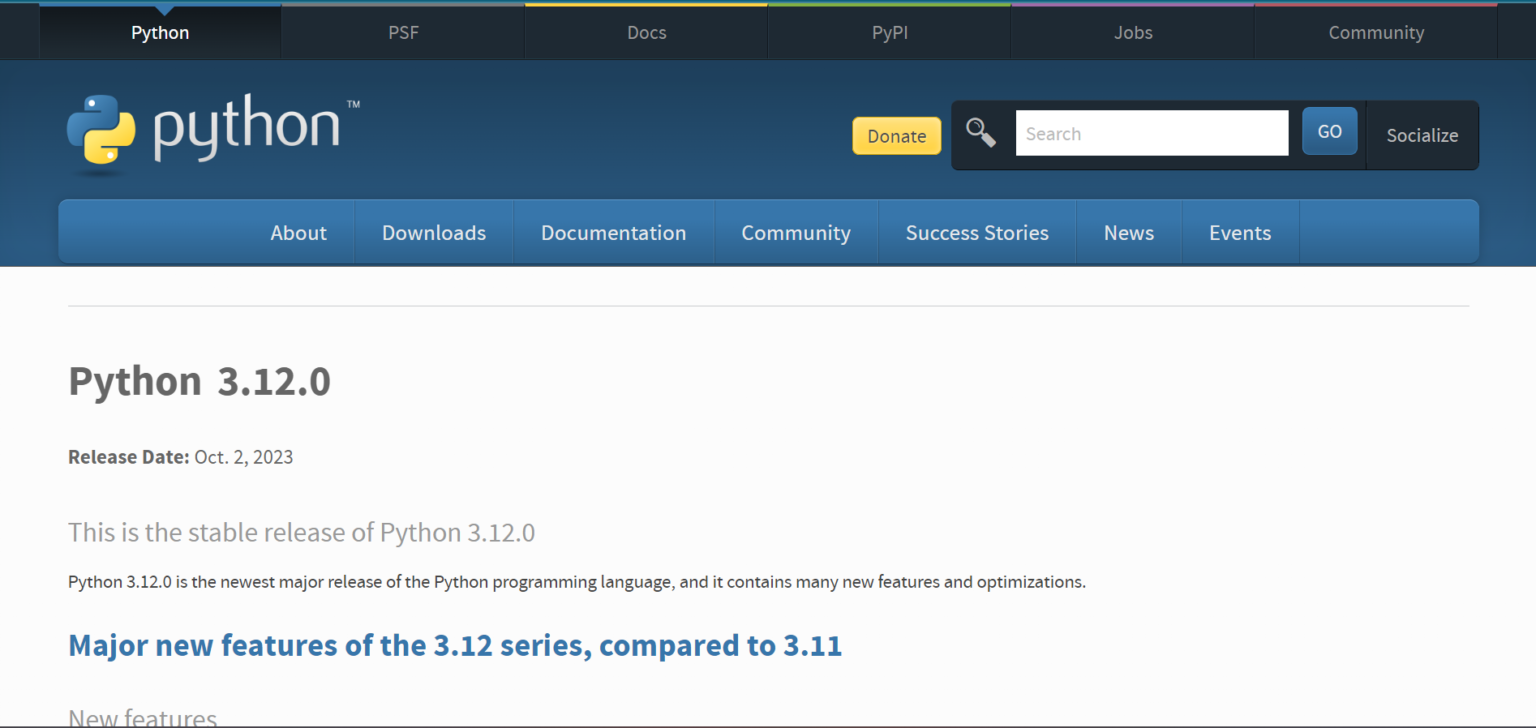The image size is (1536, 728).
Task: Open the Success Stories menu
Action: tap(977, 232)
